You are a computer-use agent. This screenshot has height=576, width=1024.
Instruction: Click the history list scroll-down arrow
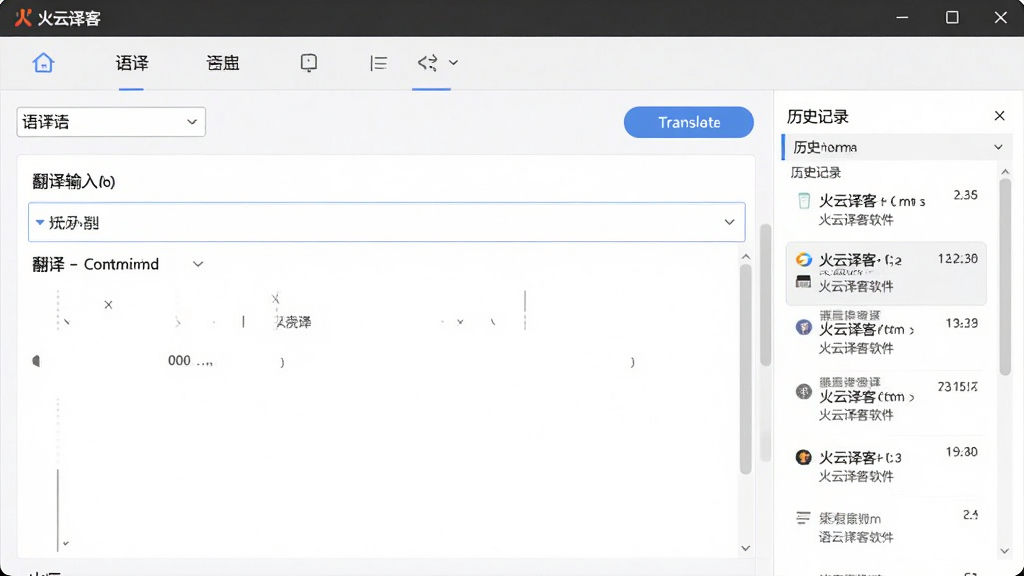1005,551
